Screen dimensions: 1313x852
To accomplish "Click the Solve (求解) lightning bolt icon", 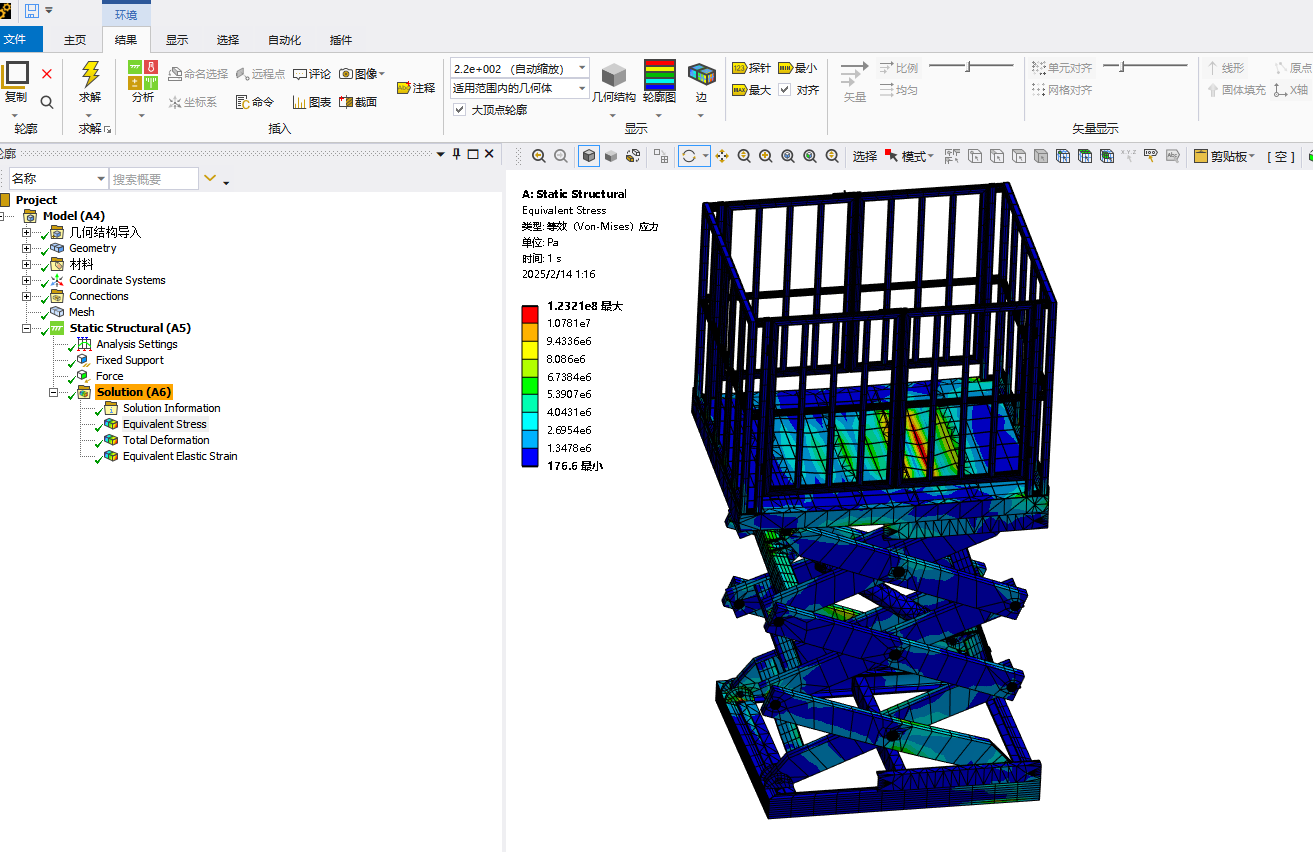I will [x=90, y=74].
